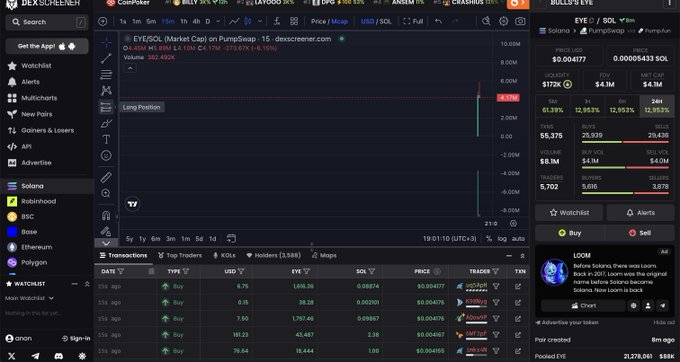
Task: Toggle log scale on chart
Action: click(x=502, y=238)
